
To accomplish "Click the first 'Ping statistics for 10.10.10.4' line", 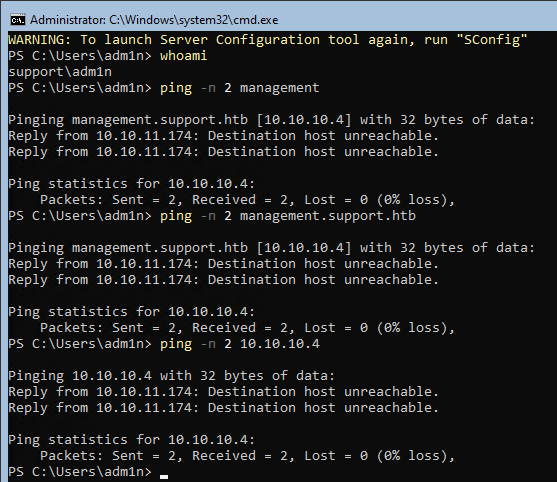I will pyautogui.click(x=131, y=184).
